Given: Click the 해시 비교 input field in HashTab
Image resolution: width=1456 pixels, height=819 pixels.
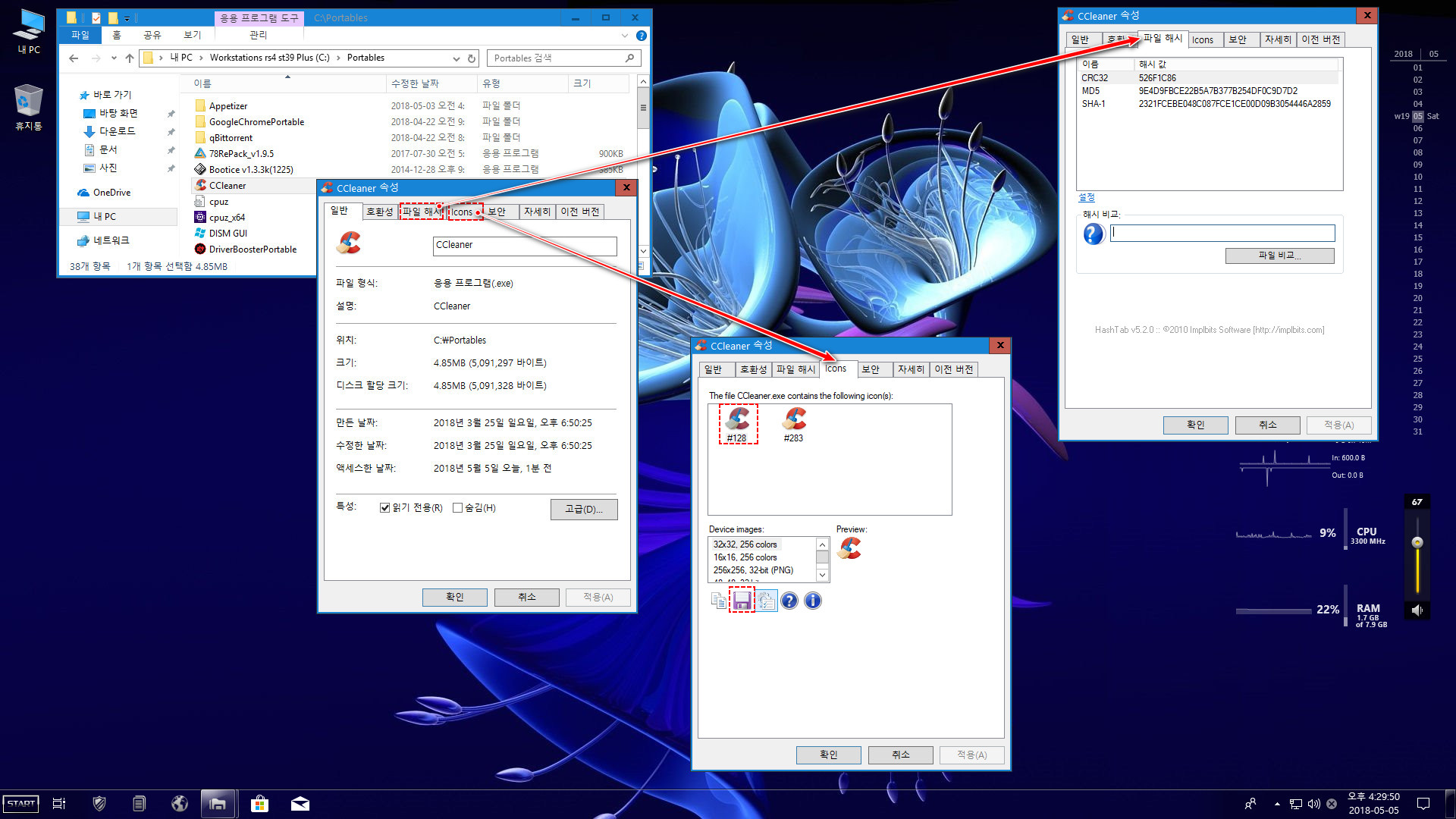Looking at the screenshot, I should tap(1223, 232).
